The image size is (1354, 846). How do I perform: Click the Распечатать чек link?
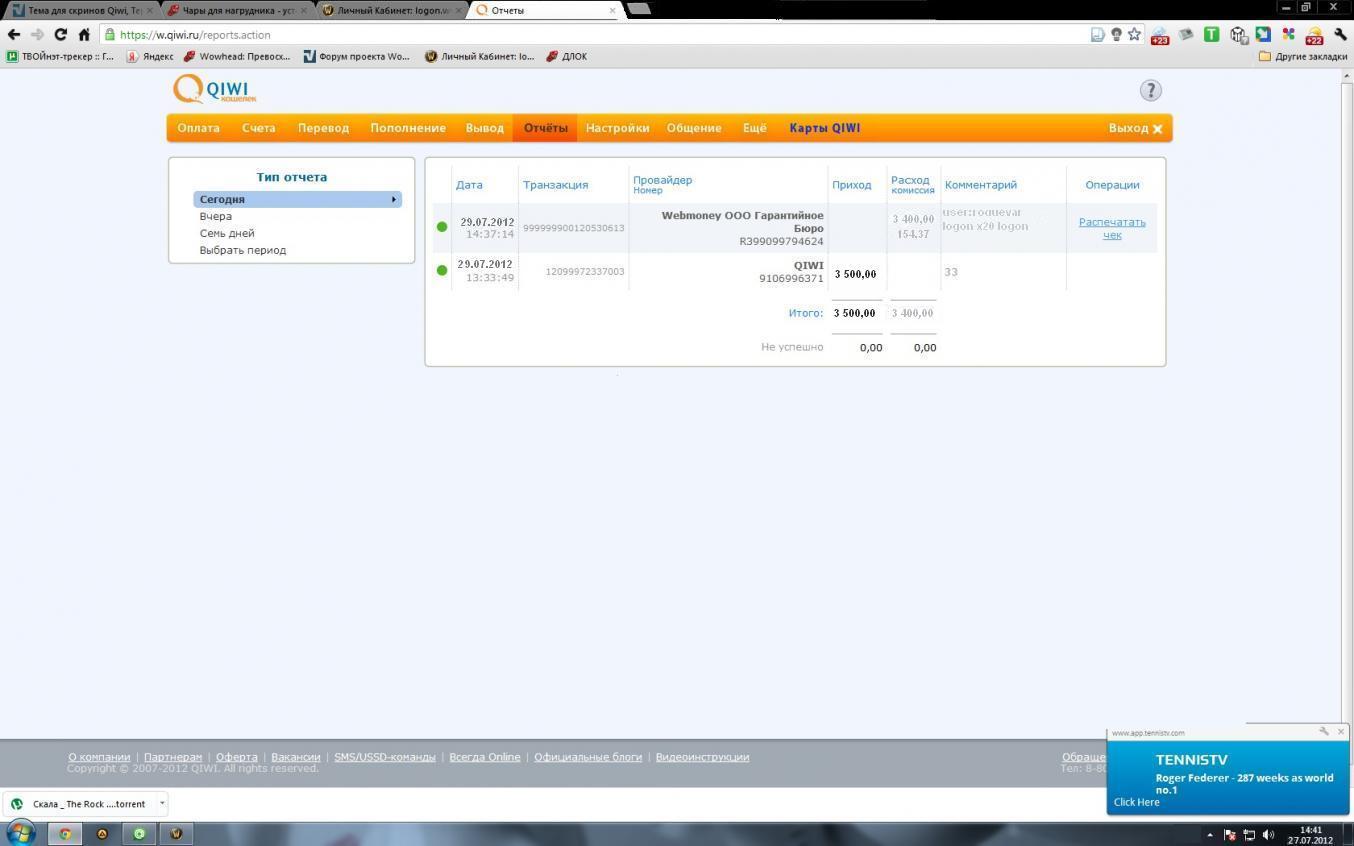[x=1111, y=228]
